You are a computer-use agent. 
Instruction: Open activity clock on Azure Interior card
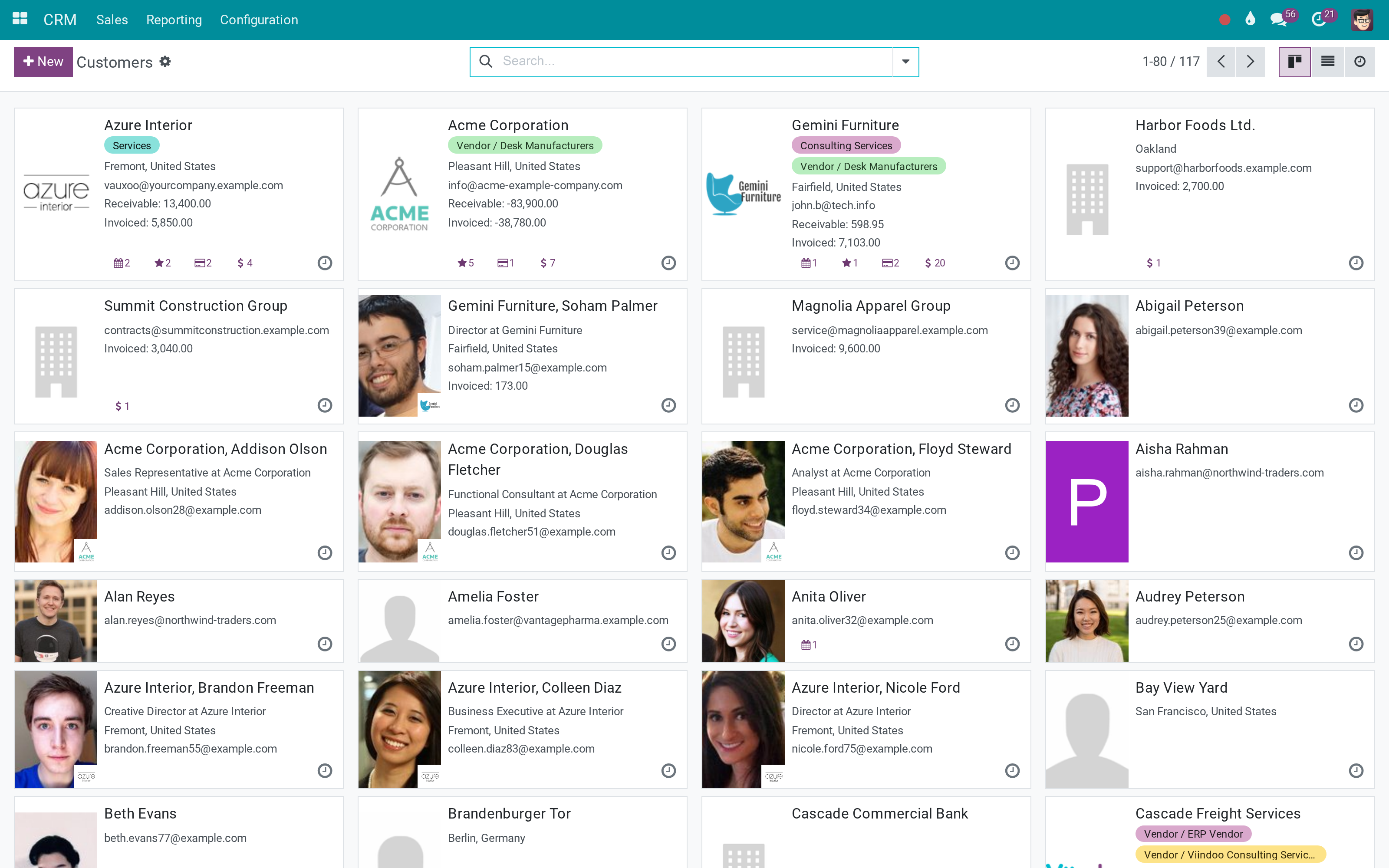coord(325,263)
